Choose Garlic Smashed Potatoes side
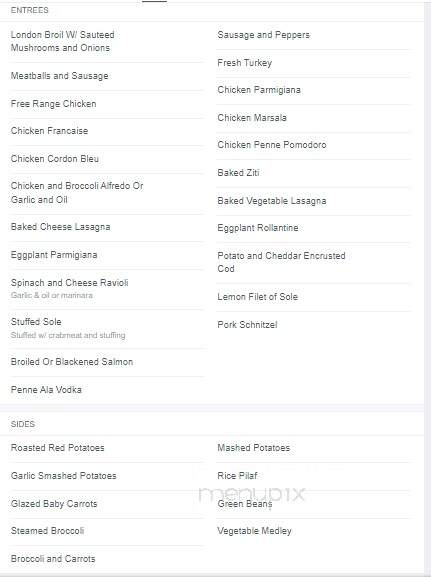This screenshot has height=577, width=431. tap(63, 476)
